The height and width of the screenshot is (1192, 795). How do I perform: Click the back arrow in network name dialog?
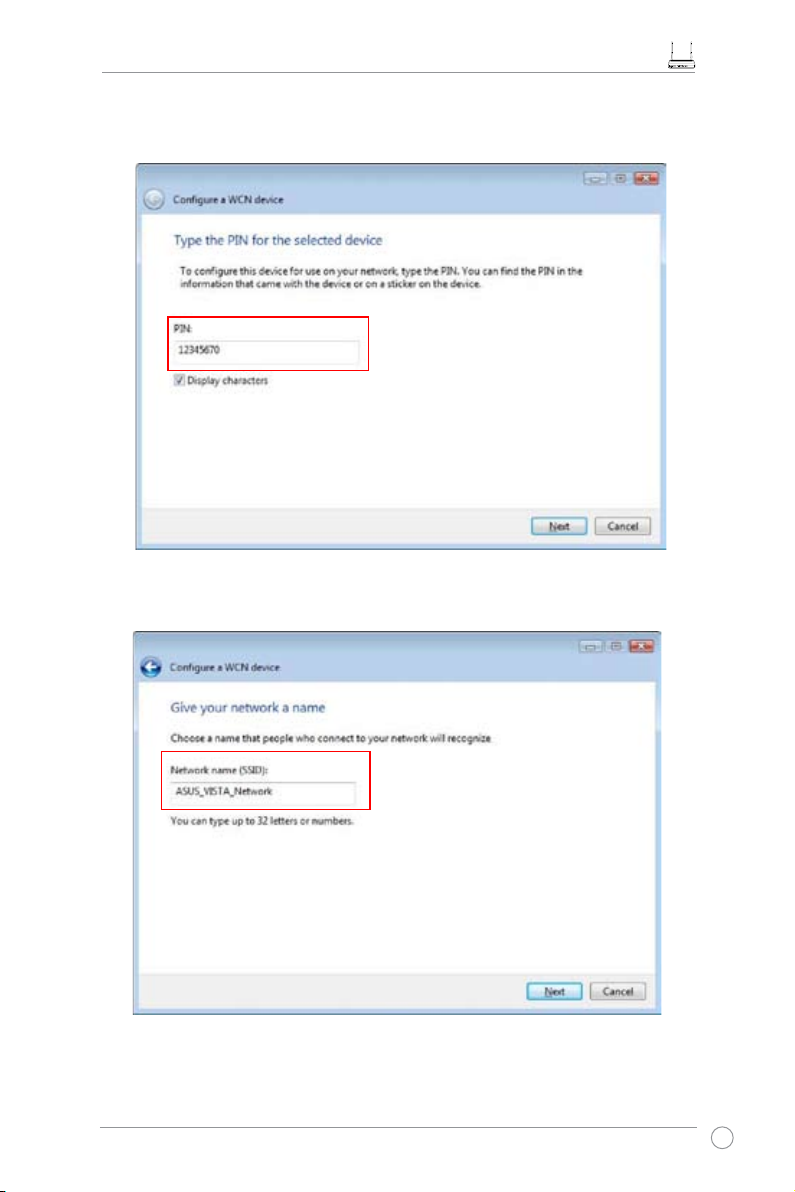coord(151,667)
